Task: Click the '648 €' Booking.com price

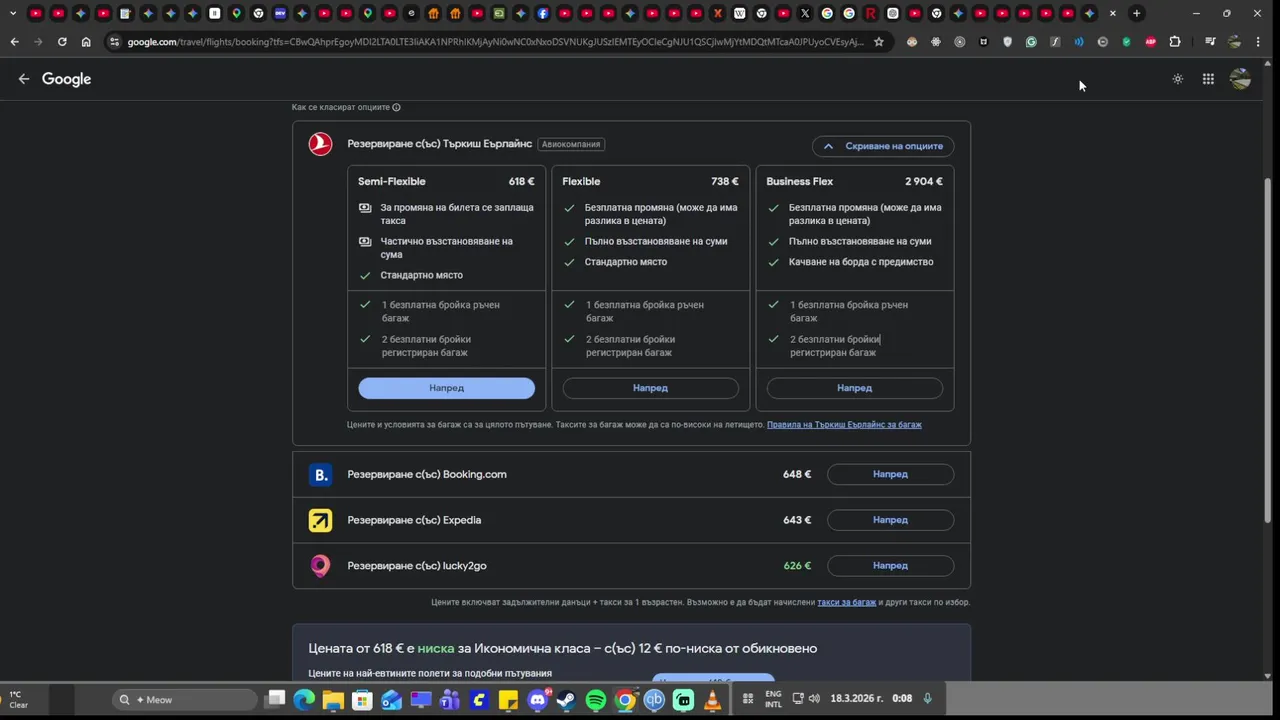Action: tap(797, 475)
